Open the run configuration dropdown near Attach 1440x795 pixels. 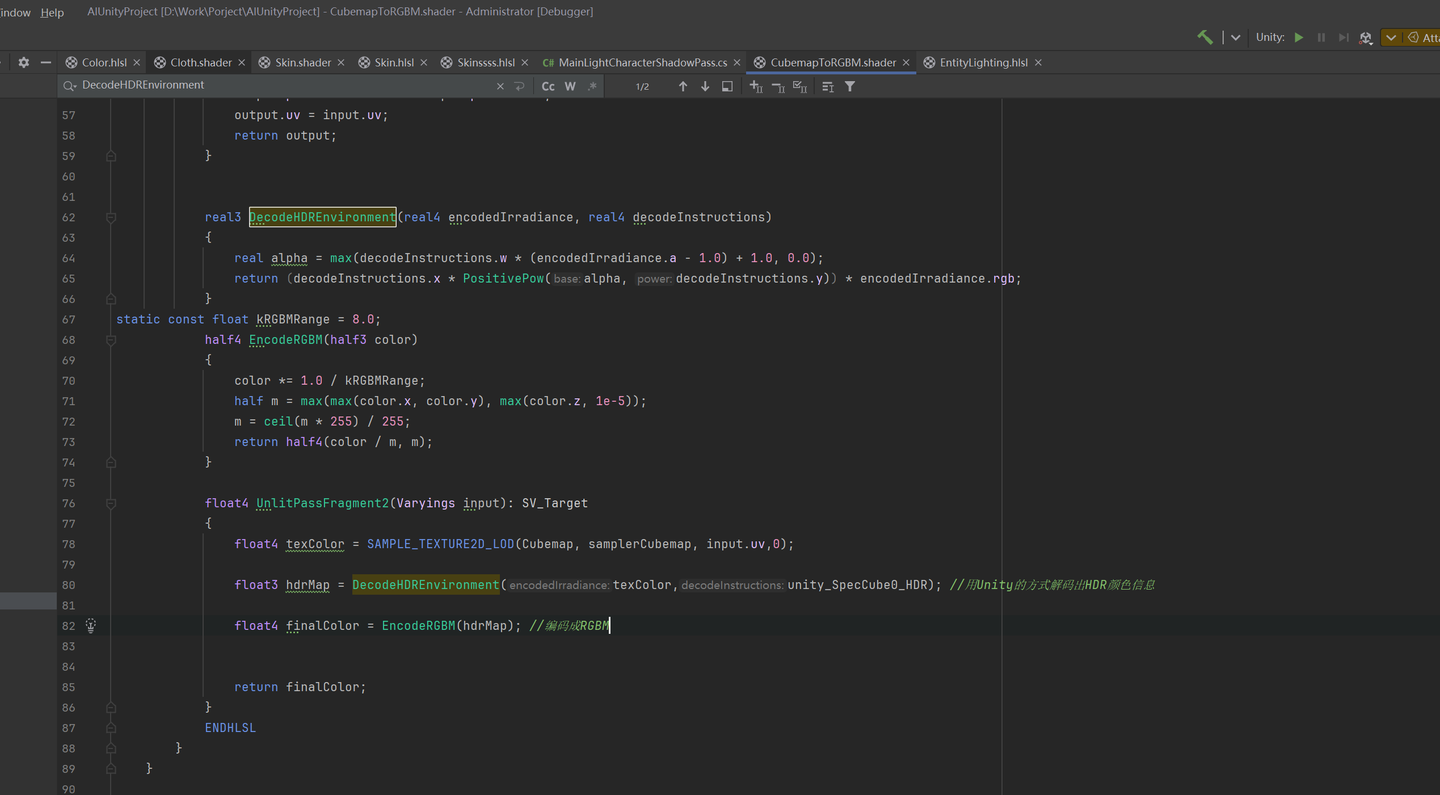tap(1391, 38)
